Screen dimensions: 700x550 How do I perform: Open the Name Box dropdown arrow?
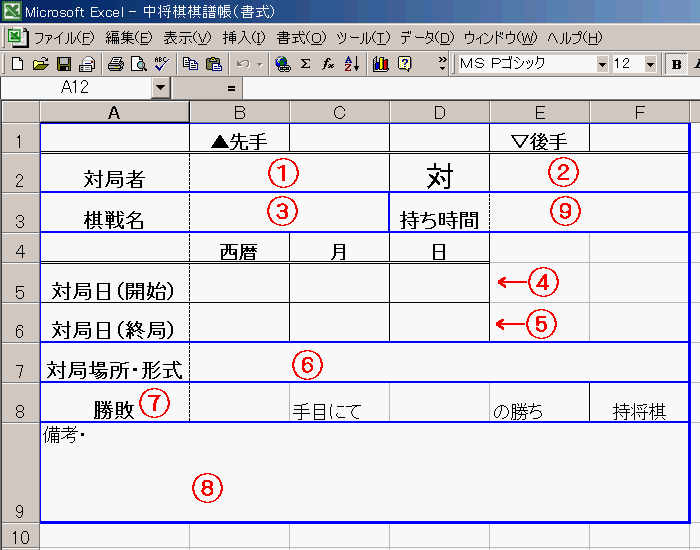pyautogui.click(x=161, y=88)
